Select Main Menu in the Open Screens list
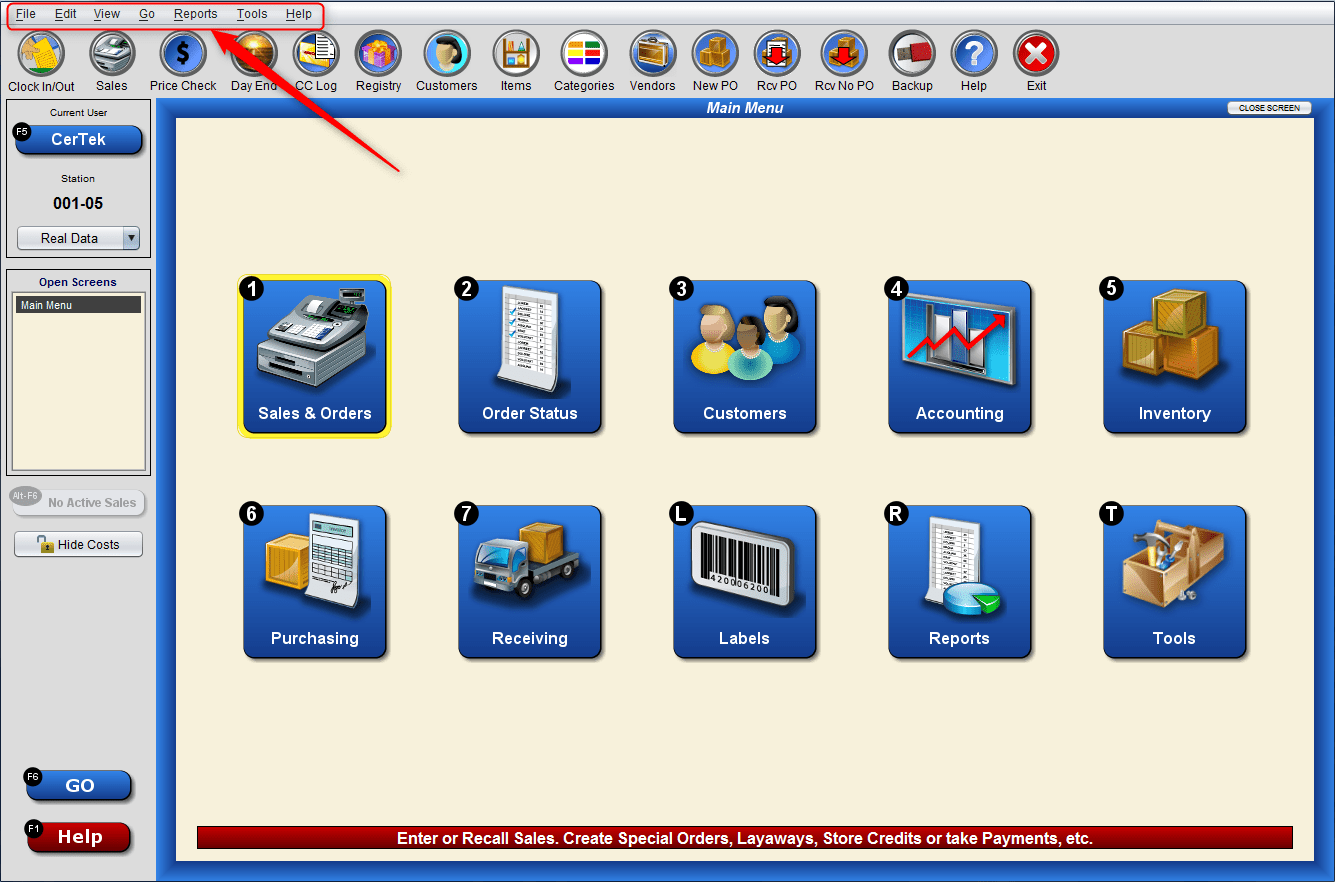Image resolution: width=1335 pixels, height=882 pixels. (77, 303)
